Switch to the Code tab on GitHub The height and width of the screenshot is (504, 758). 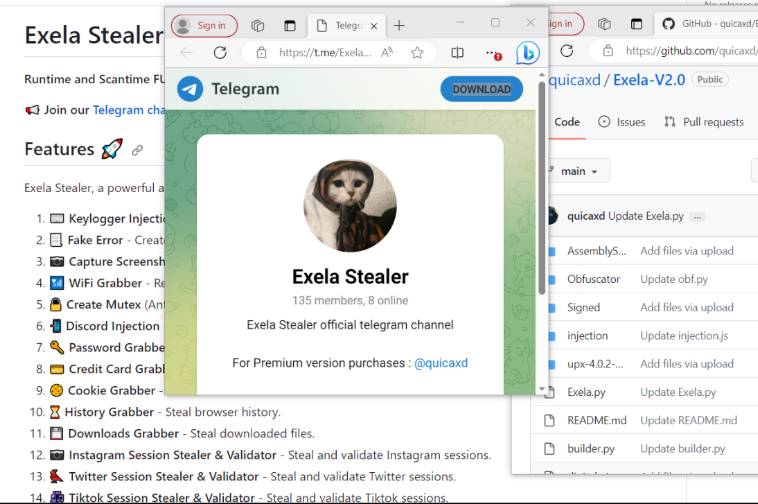click(x=567, y=122)
